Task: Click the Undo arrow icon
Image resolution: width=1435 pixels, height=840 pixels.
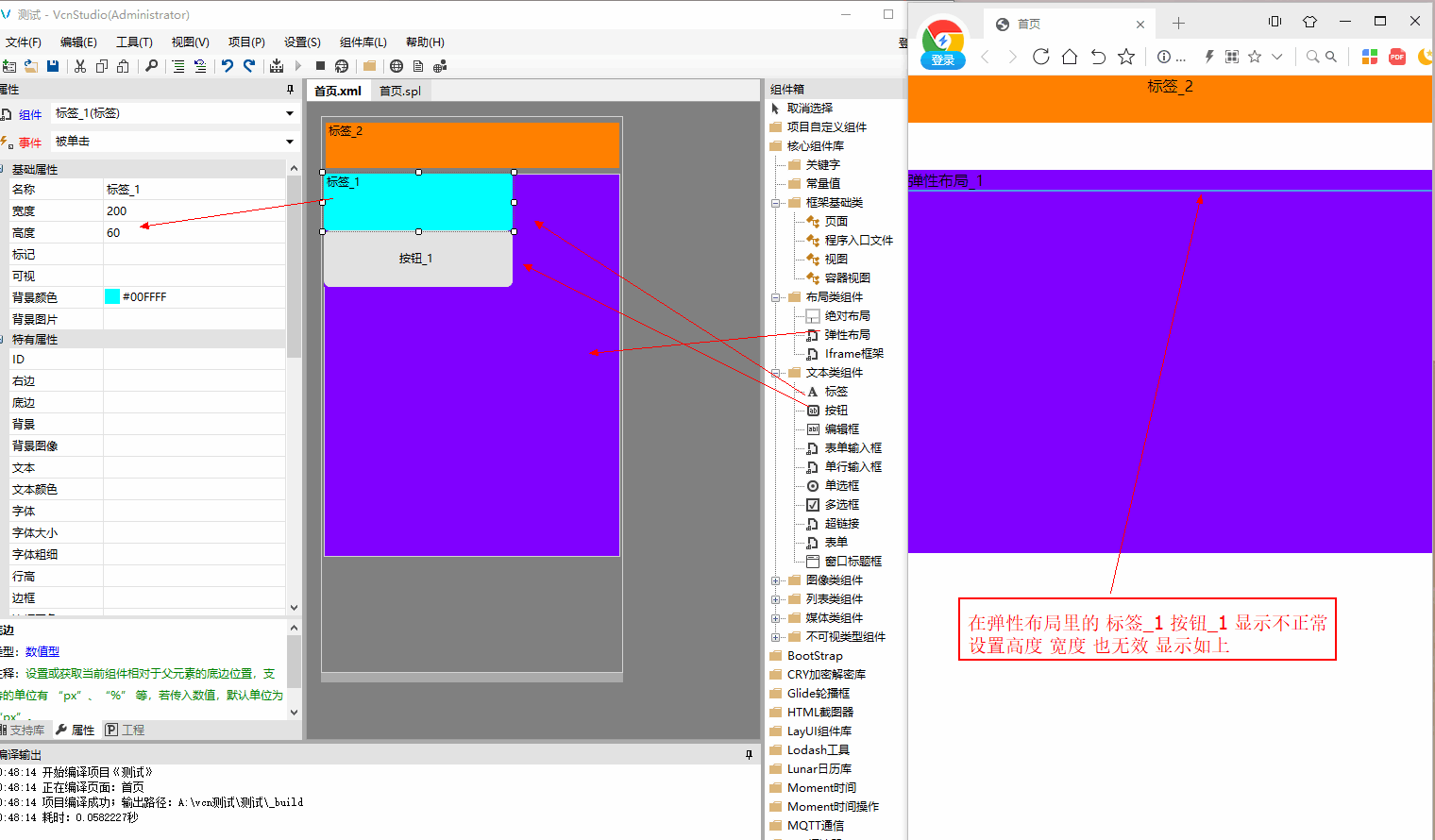Action: pos(228,66)
